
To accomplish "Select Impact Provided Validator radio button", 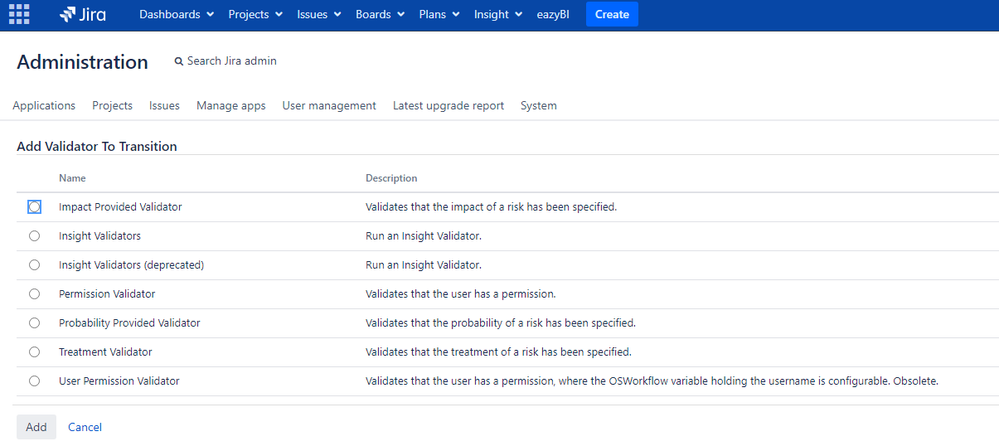I will pos(34,207).
